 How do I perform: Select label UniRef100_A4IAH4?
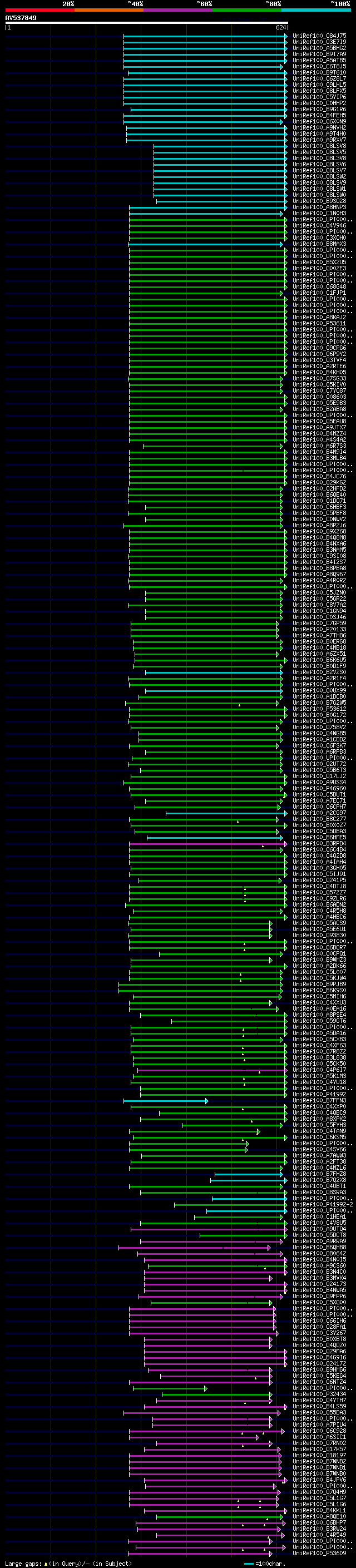coord(319,862)
